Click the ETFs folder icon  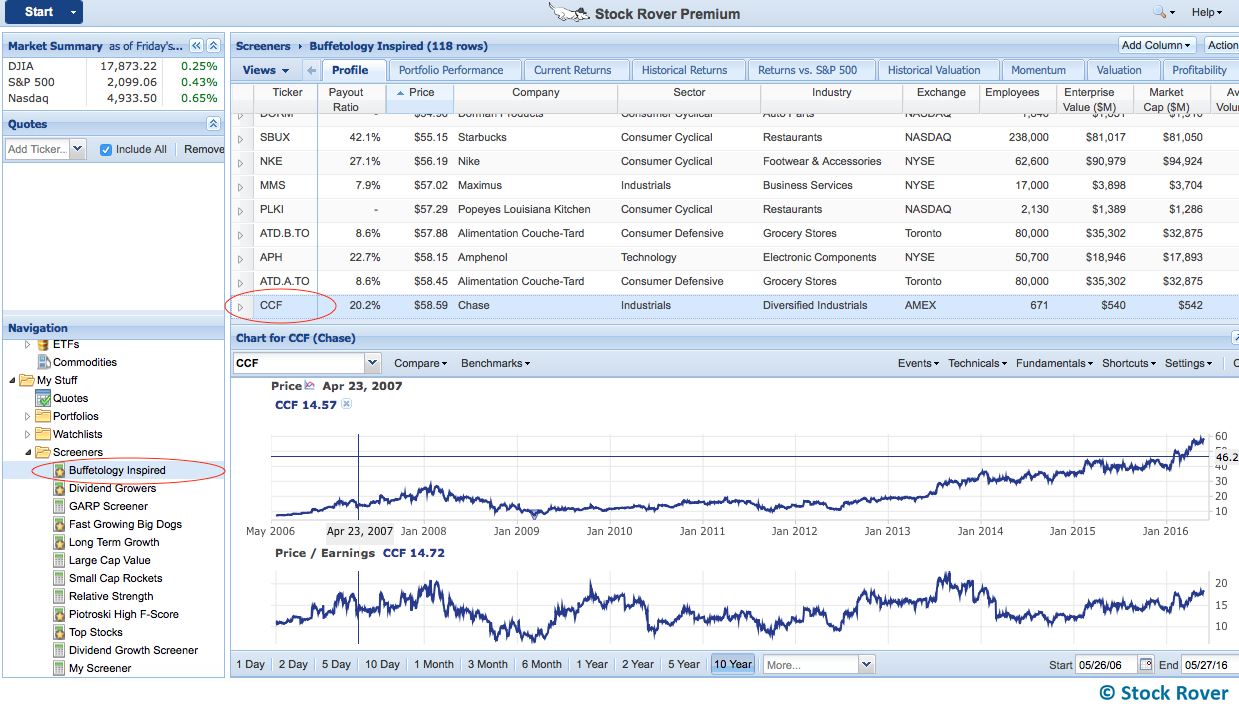43,344
